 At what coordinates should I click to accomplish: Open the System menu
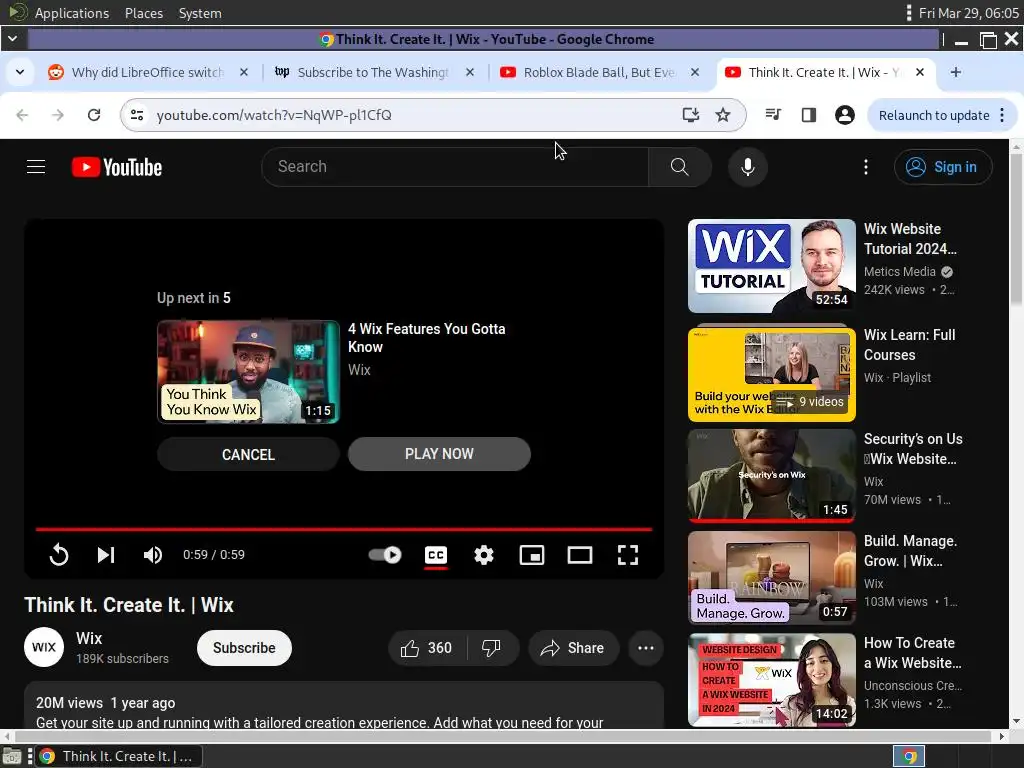pyautogui.click(x=200, y=13)
